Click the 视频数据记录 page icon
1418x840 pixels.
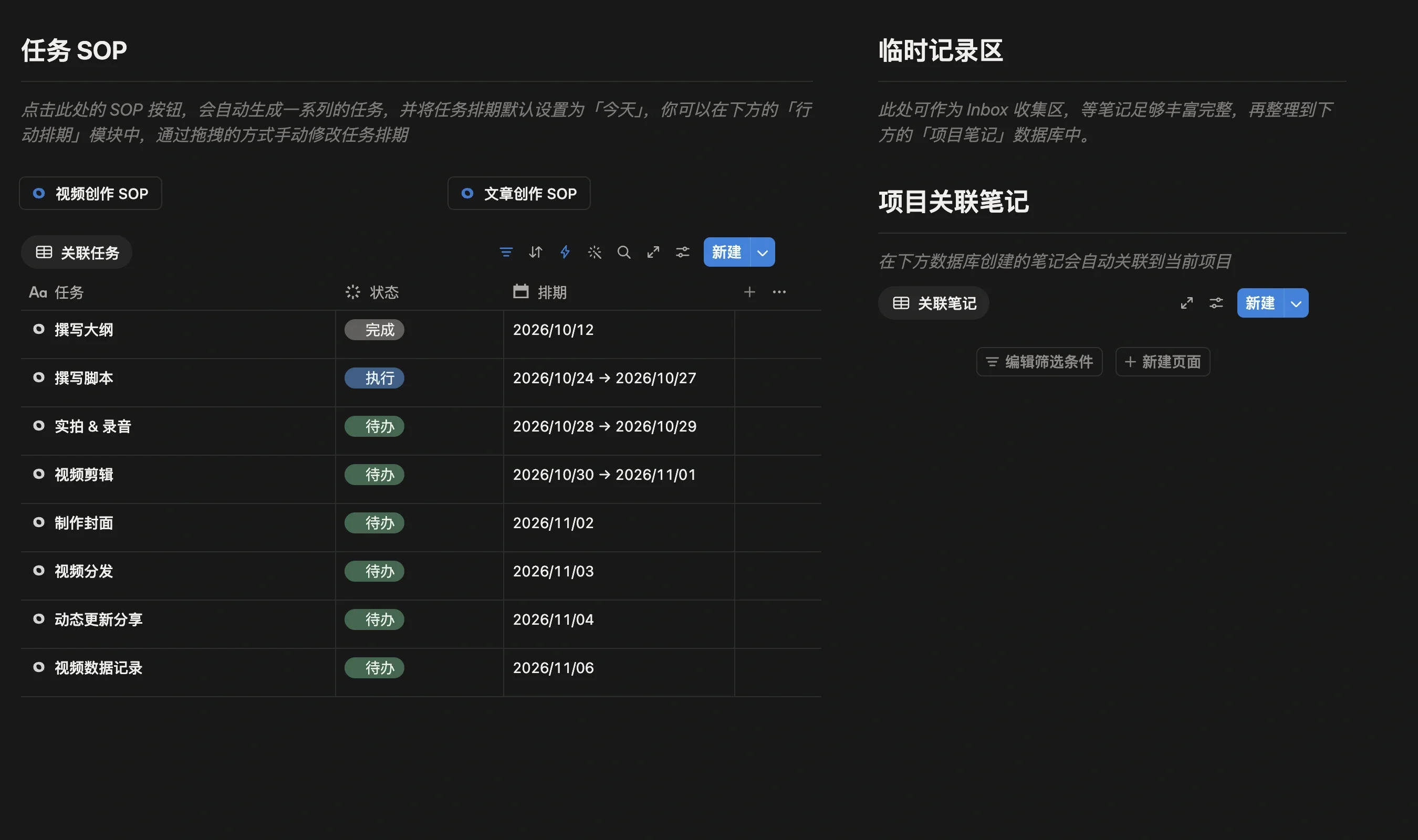38,667
